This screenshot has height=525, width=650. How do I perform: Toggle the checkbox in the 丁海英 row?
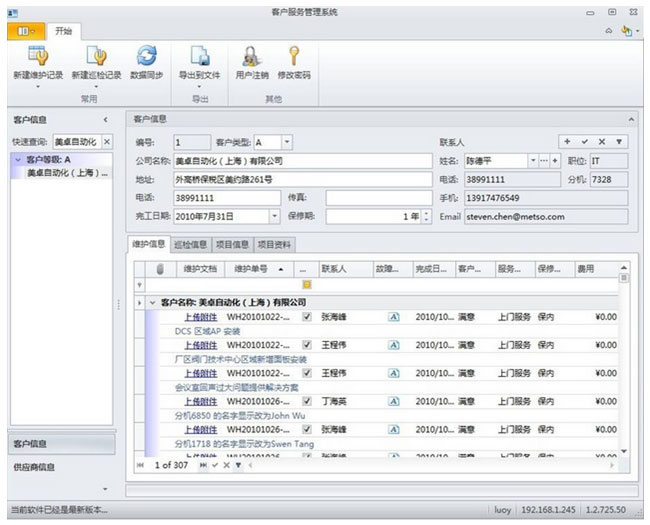307,401
